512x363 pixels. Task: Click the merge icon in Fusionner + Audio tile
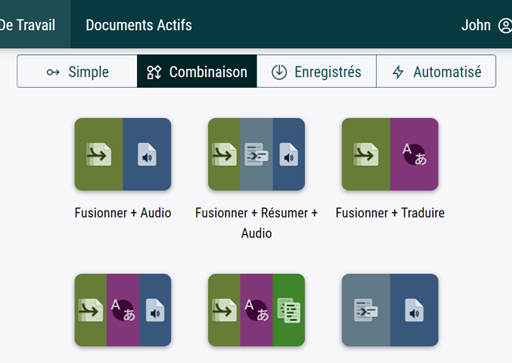[x=99, y=154]
